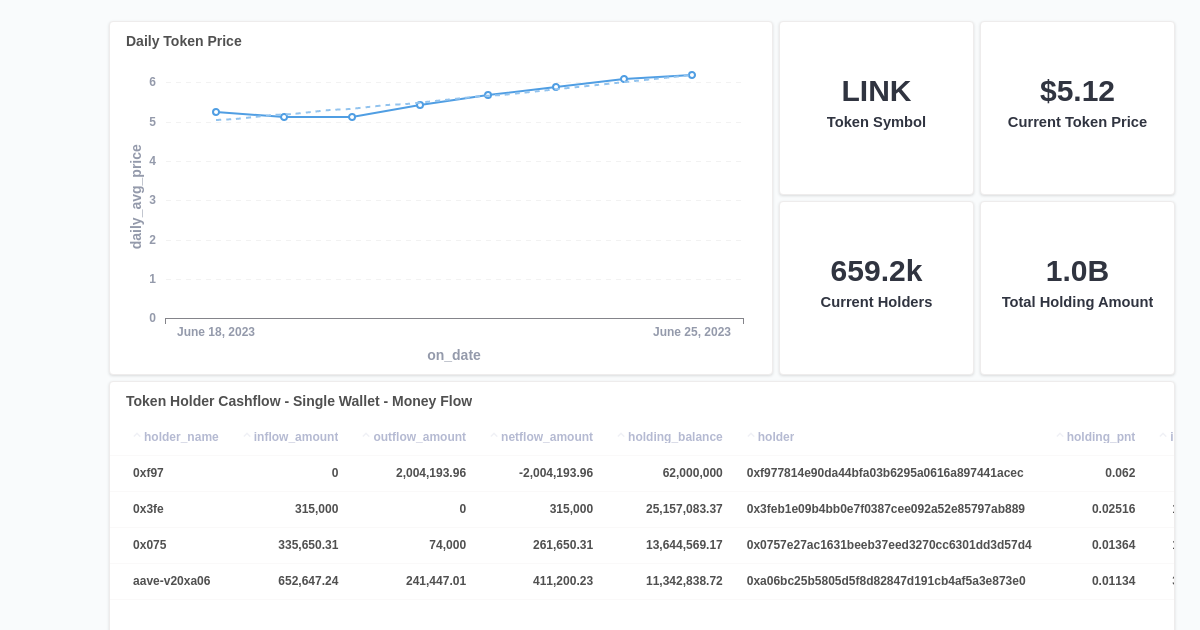Select the Token Holder Cashflow panel title
Screen dimensions: 1200x630
point(299,400)
